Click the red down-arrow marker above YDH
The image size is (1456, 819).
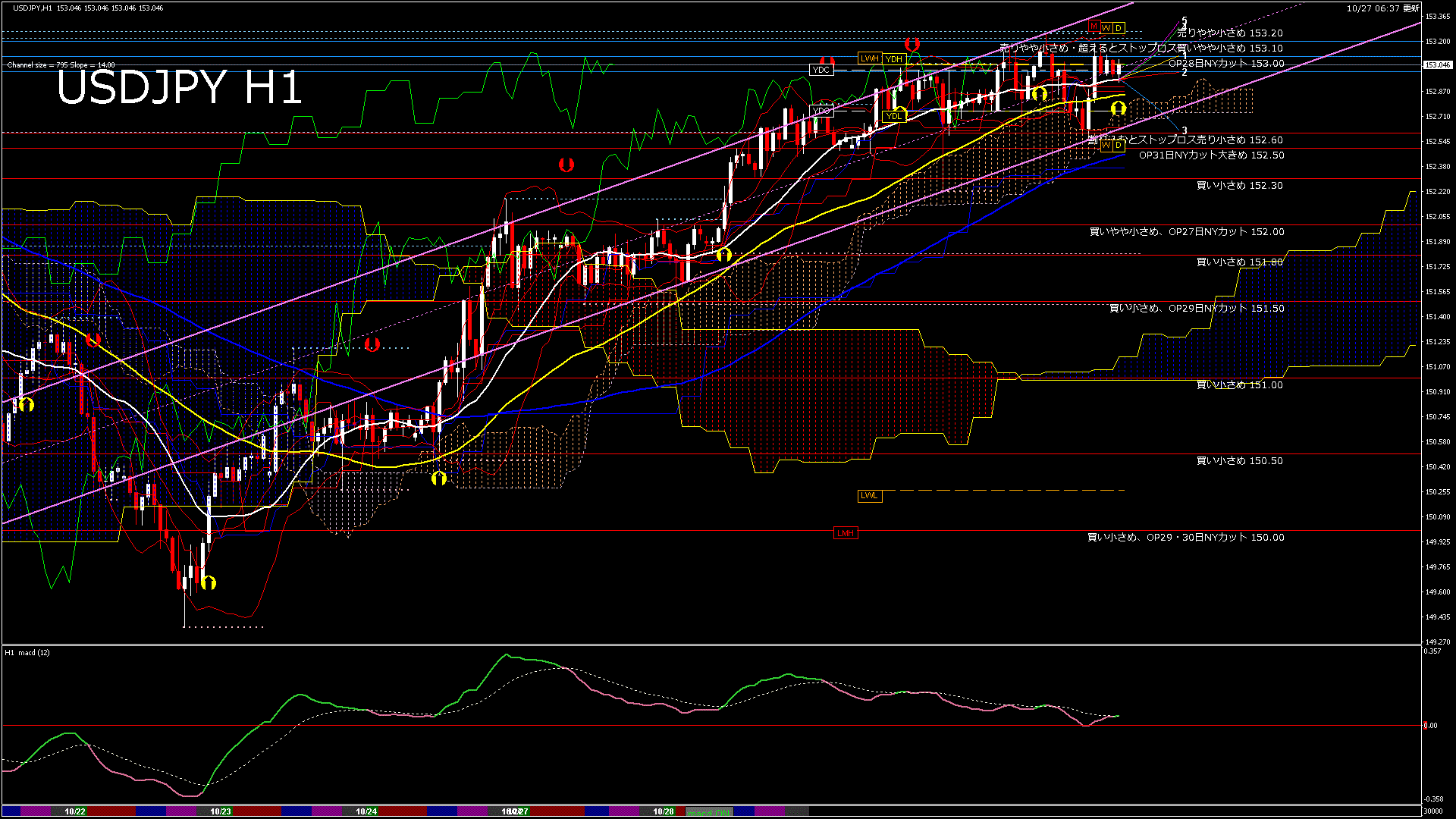coord(912,45)
